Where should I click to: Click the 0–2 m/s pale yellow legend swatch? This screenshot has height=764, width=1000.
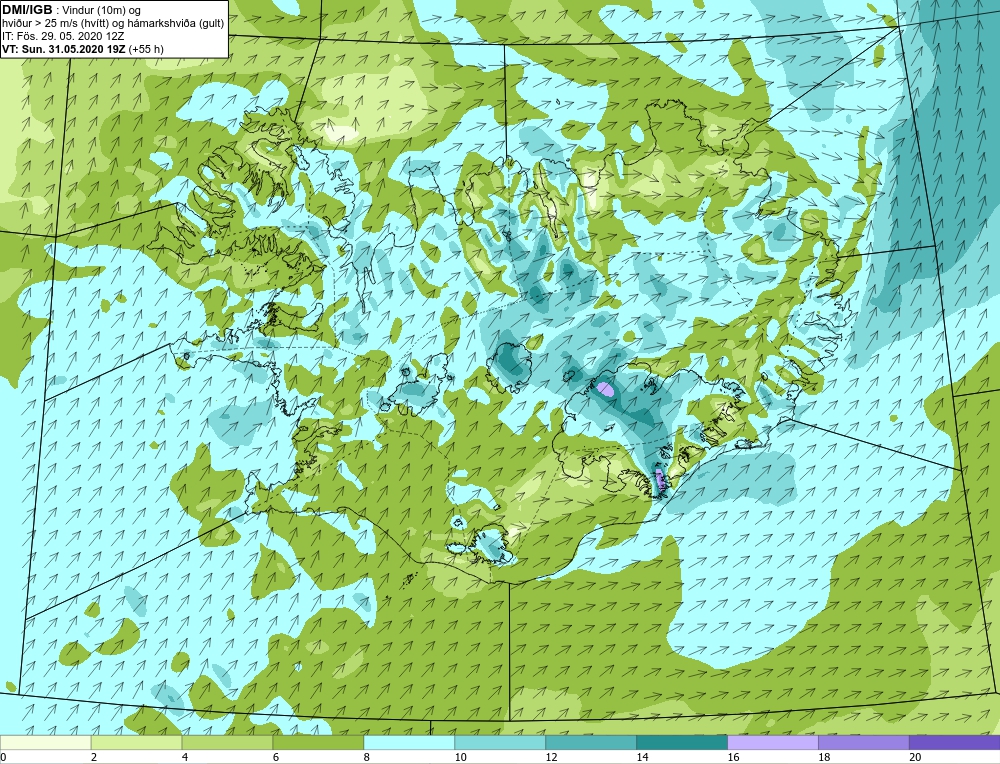pyautogui.click(x=45, y=743)
